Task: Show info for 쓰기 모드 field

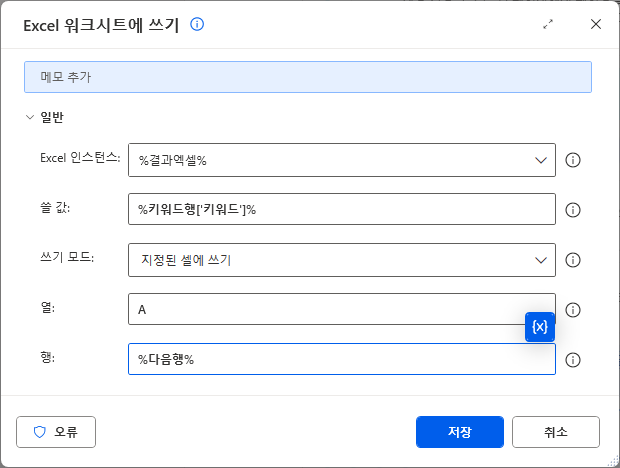Action: (573, 260)
